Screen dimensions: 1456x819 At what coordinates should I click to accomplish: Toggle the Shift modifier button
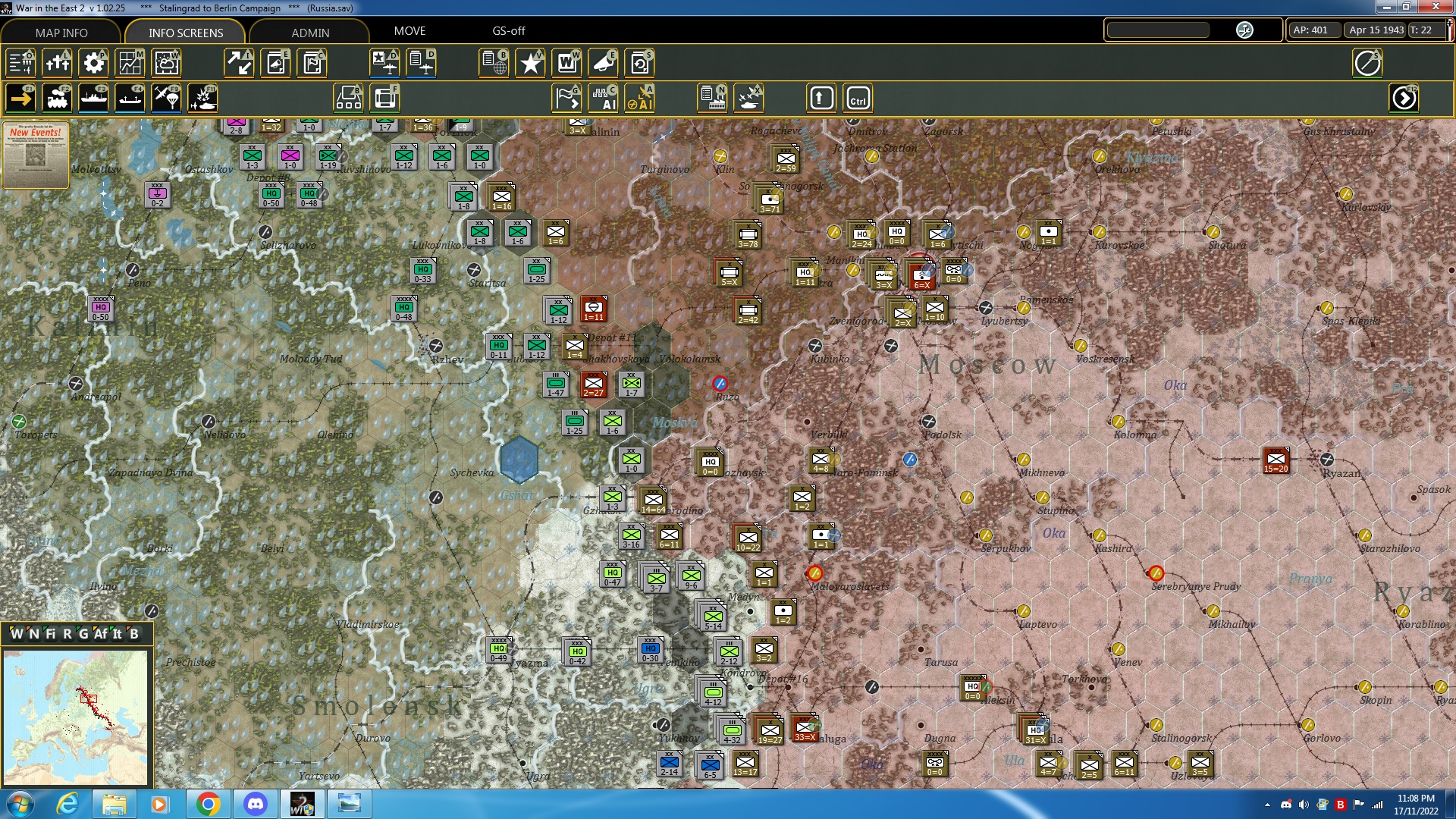(x=821, y=97)
